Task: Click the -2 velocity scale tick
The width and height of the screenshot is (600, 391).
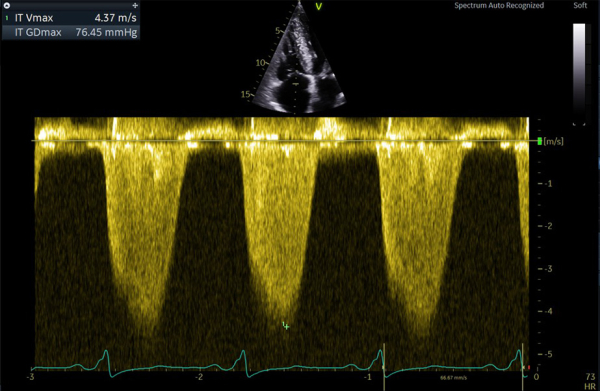Action: pos(546,226)
